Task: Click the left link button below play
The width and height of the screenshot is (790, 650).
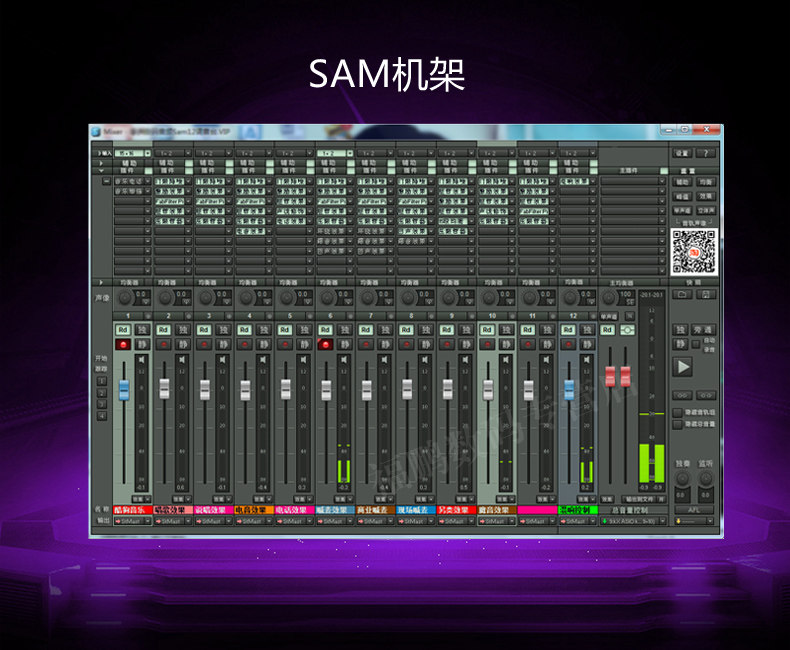Action: tap(682, 396)
